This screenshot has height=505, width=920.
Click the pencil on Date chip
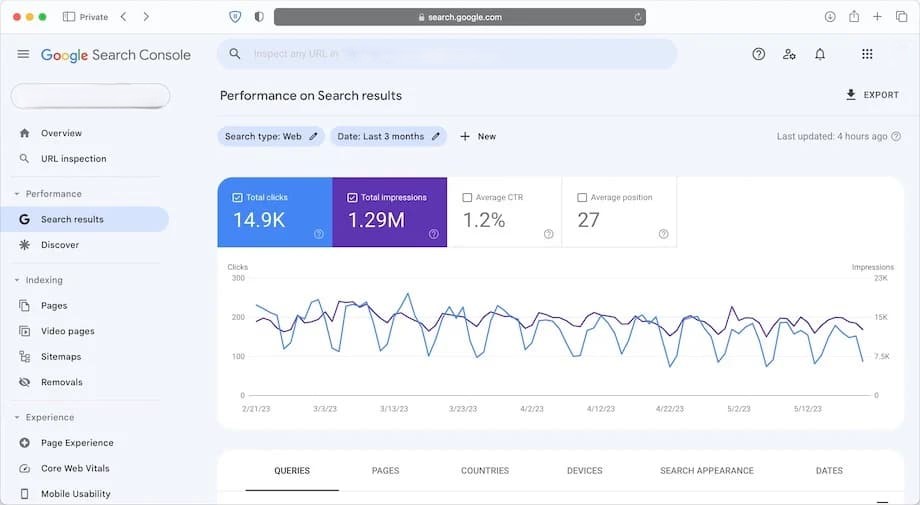point(436,137)
